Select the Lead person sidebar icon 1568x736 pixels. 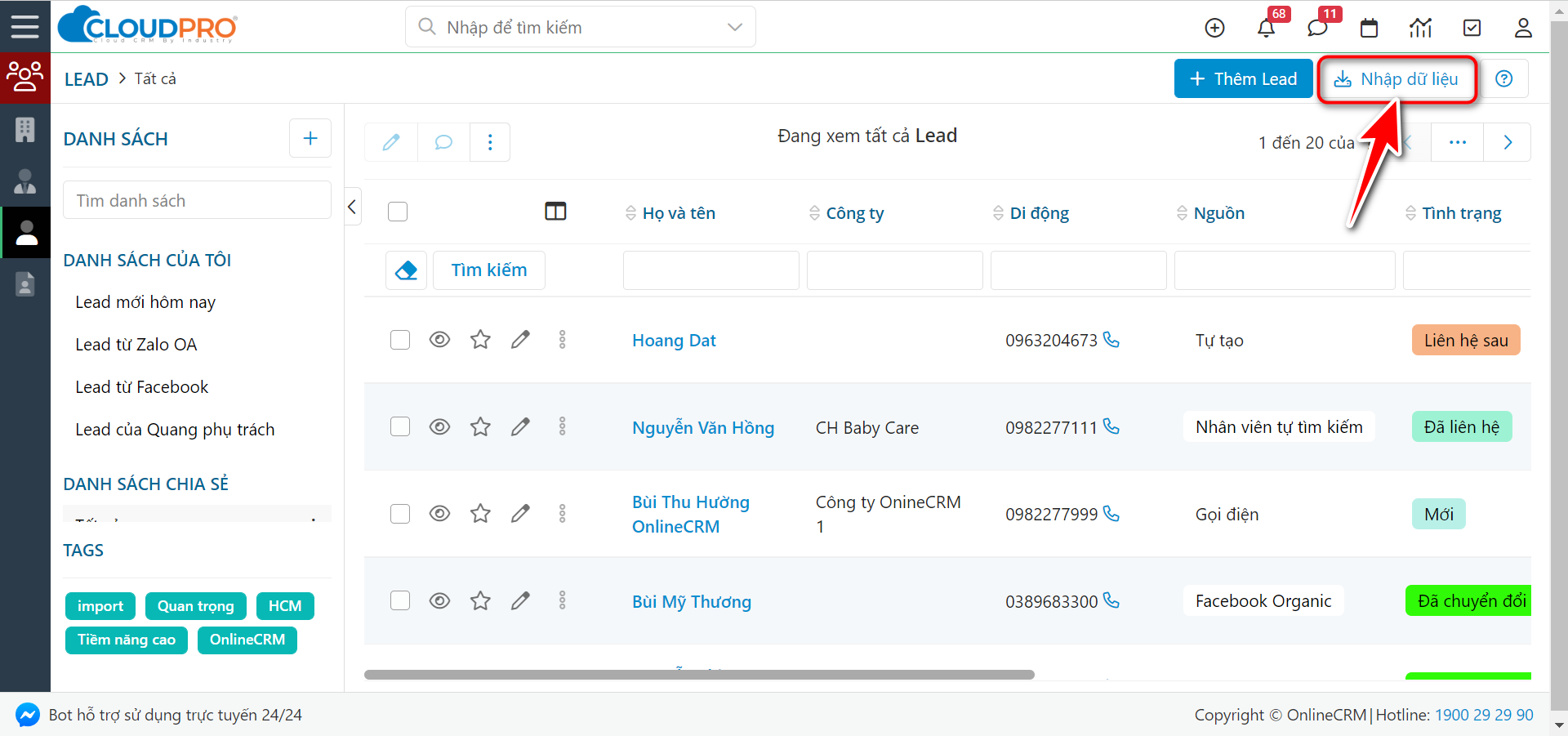coord(25,233)
